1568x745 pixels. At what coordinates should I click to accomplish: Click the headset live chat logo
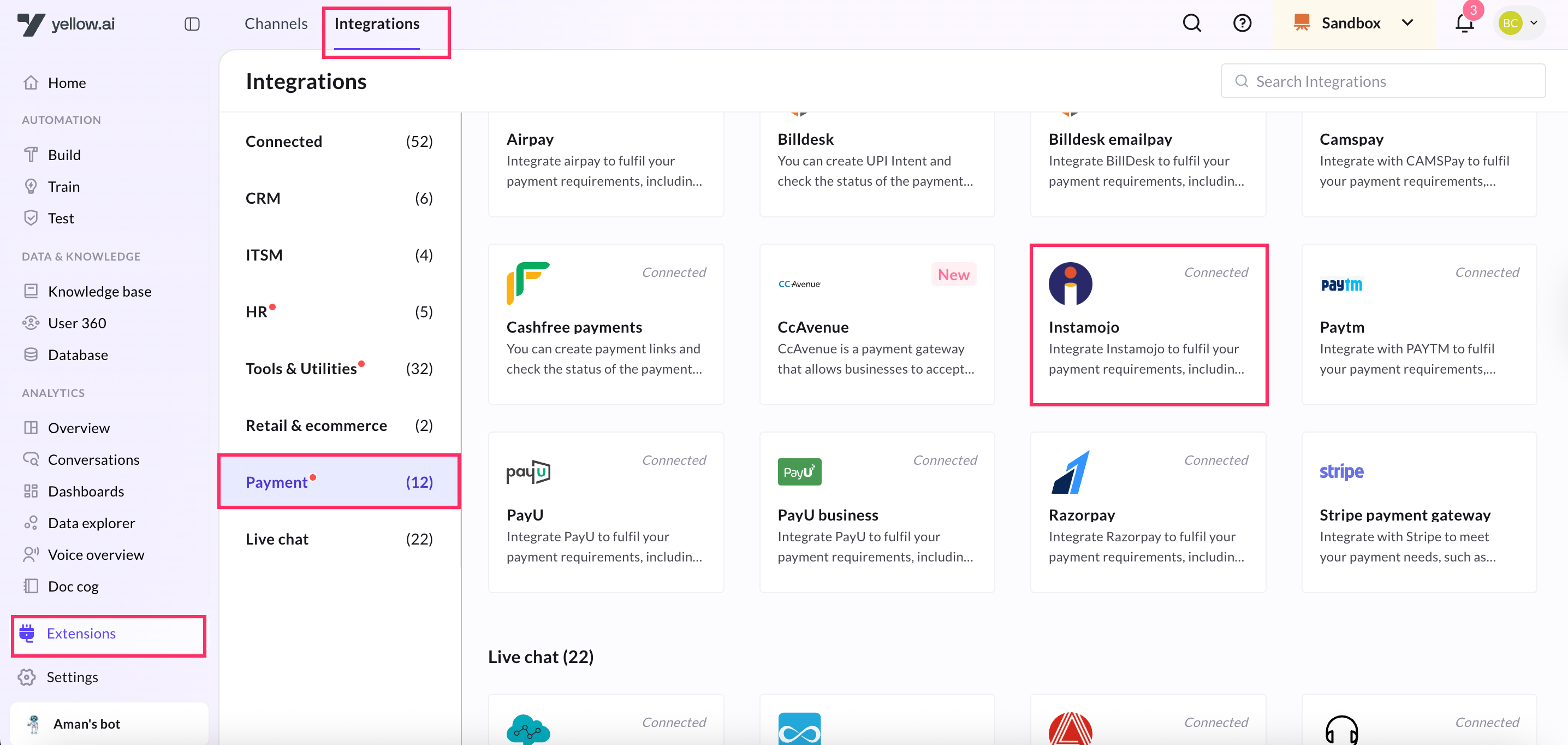1341,729
